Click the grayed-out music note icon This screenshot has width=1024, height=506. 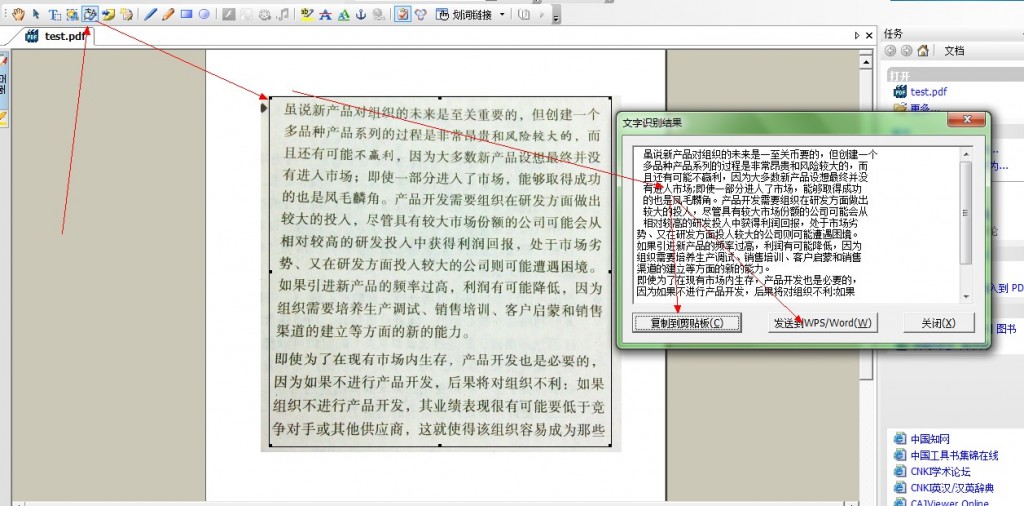tap(283, 14)
